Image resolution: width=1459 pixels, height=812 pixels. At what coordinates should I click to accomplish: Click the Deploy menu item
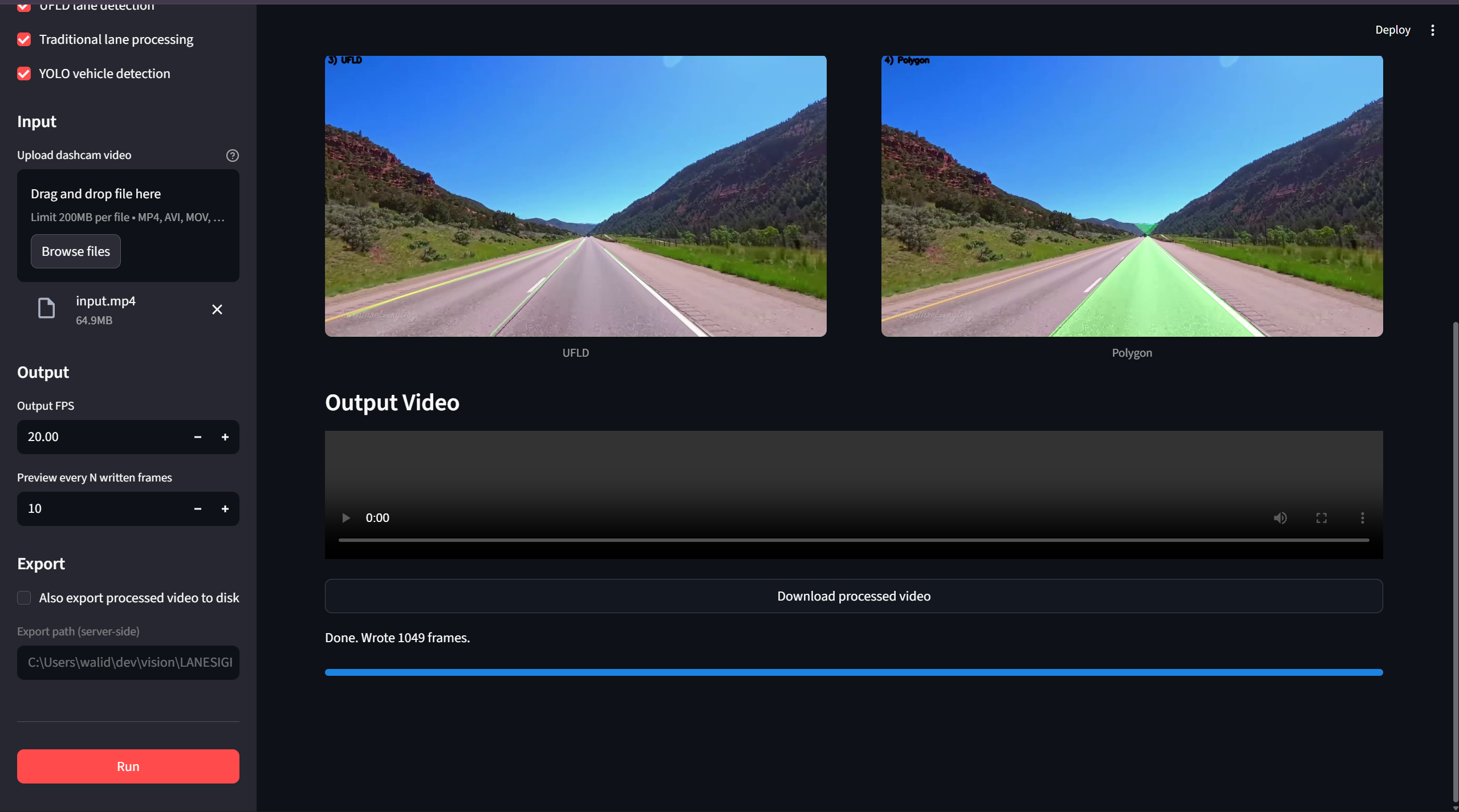pos(1392,30)
